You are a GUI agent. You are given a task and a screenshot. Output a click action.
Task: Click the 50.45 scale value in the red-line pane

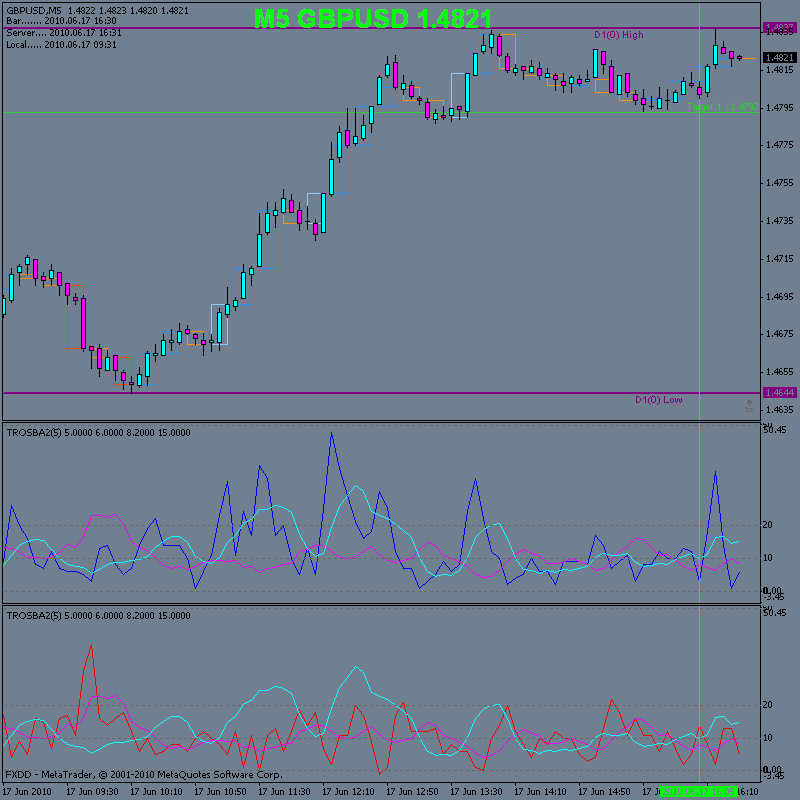click(774, 612)
